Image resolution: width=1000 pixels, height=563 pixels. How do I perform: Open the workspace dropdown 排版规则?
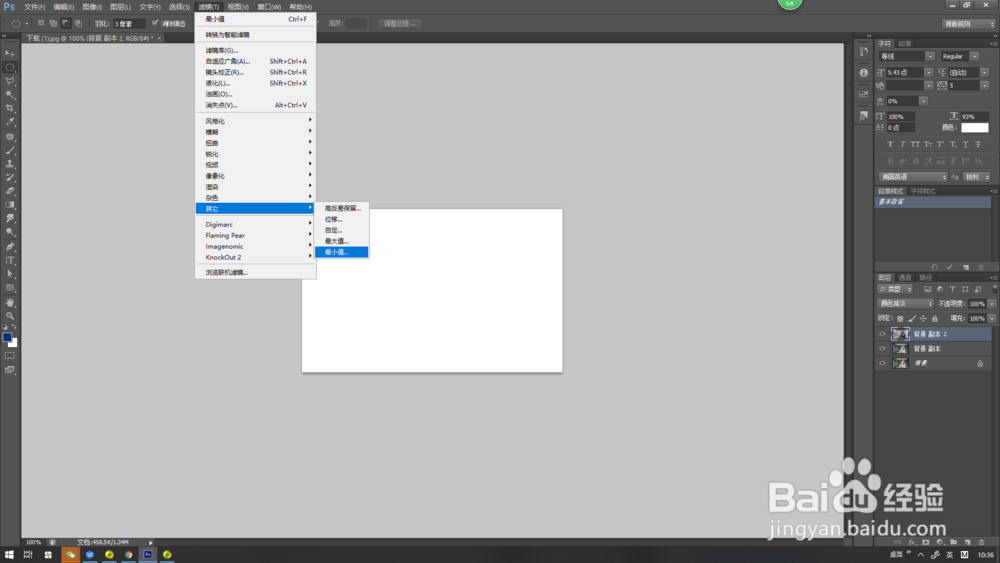click(x=969, y=24)
